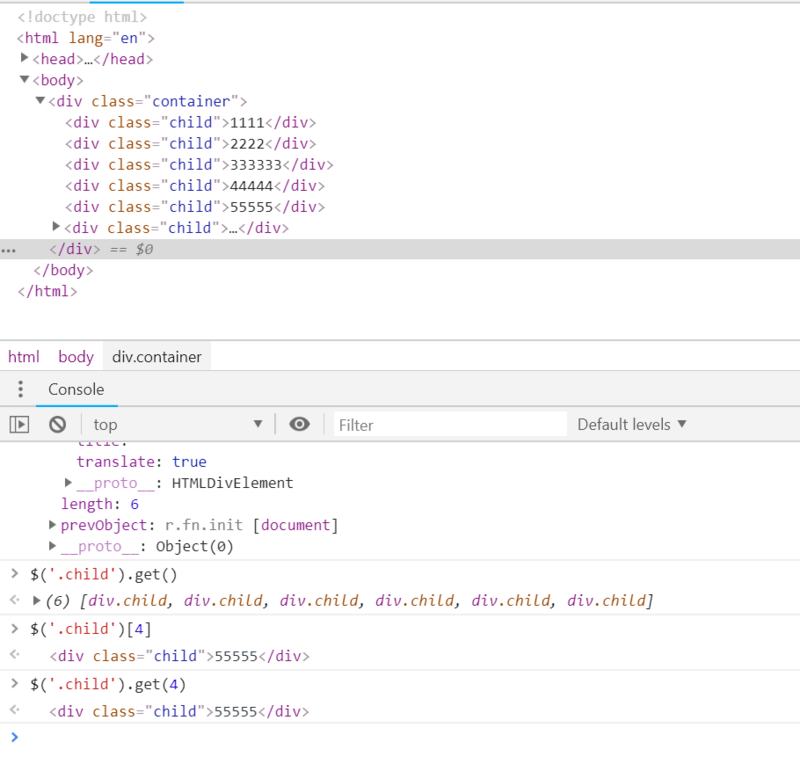Click the div 55555 result under $('.child')[4]
This screenshot has width=800, height=764.
point(180,656)
